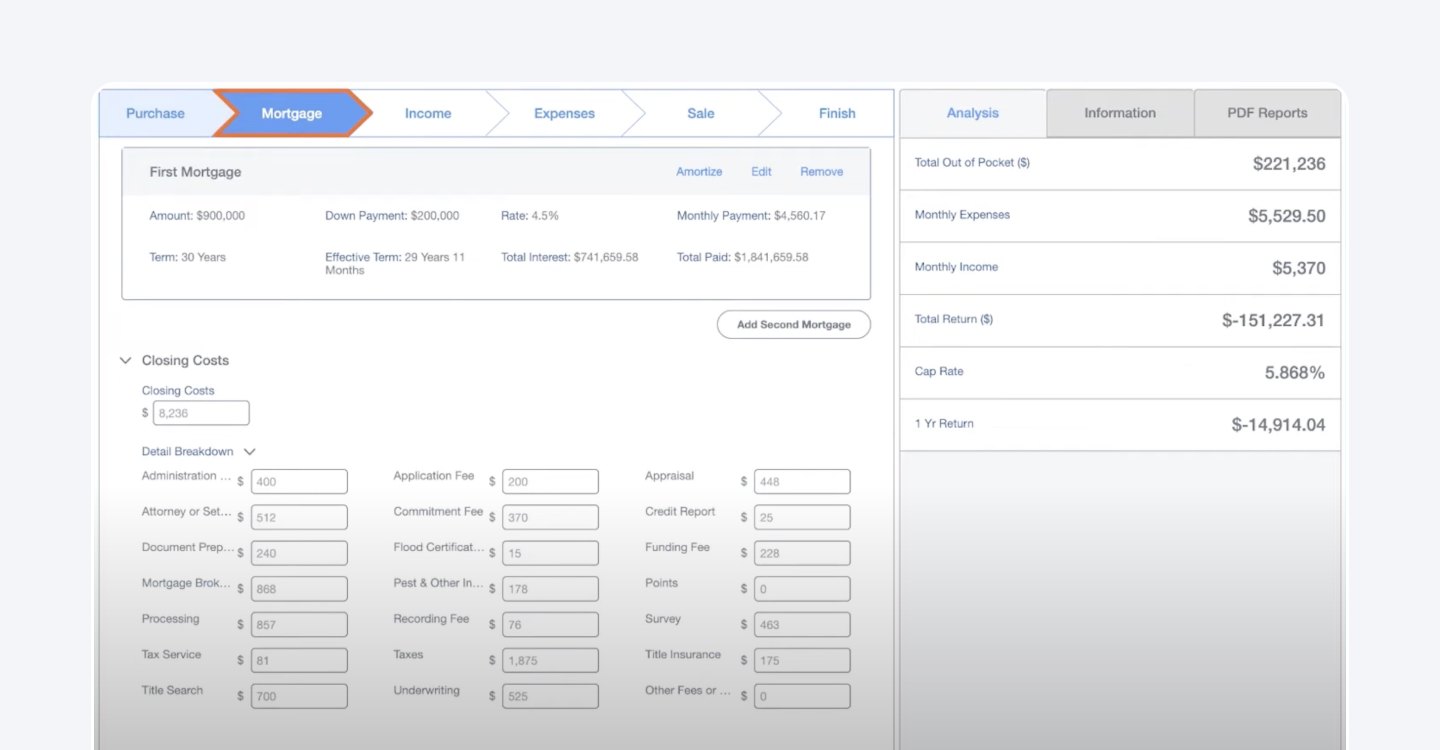Viewport: 1440px width, 750px height.
Task: Open the PDF Reports tab
Action: [1266, 113]
